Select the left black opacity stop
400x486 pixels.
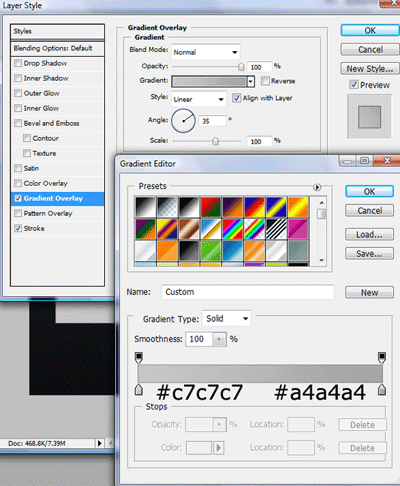click(x=139, y=357)
